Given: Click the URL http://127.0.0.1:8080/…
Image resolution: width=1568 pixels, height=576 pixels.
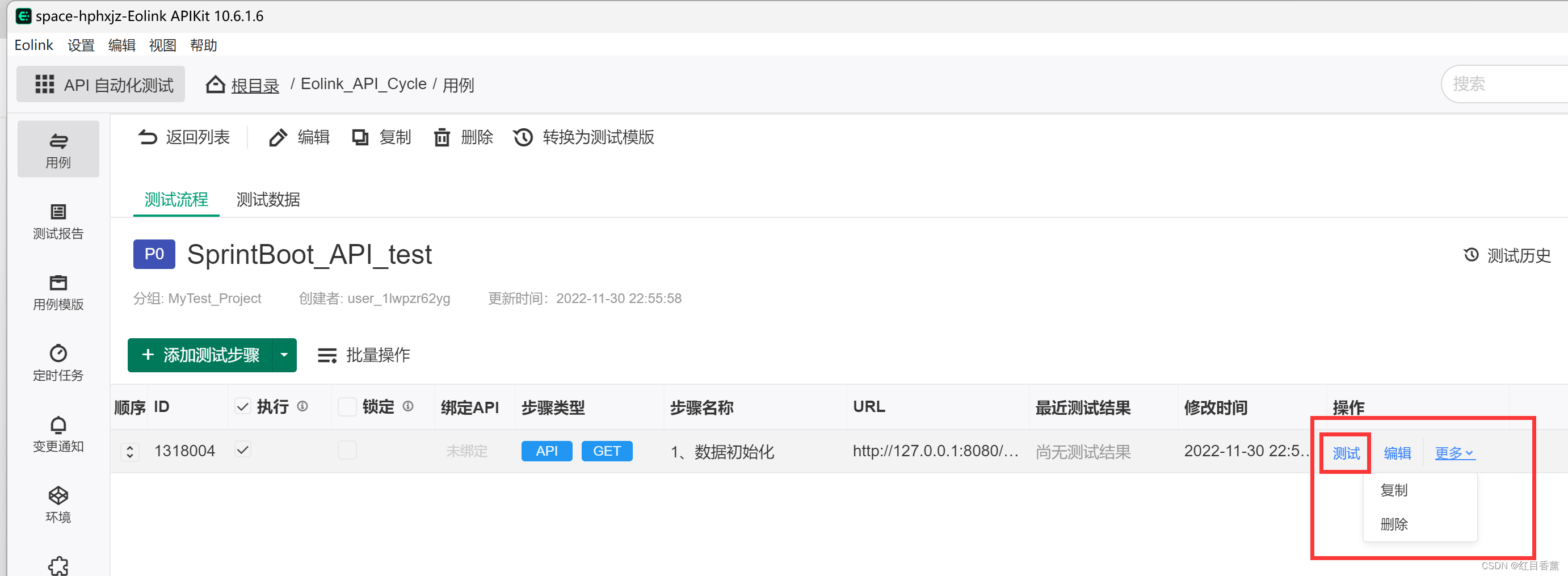Looking at the screenshot, I should coord(935,451).
